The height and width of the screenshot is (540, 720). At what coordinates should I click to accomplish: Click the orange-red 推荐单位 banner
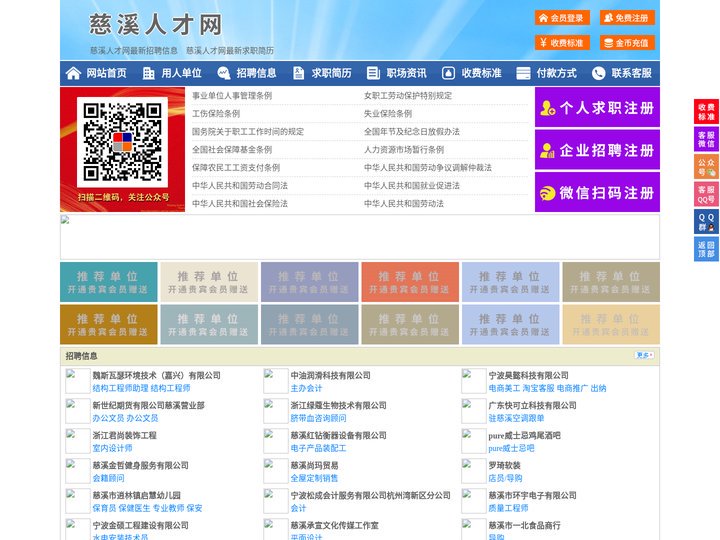pos(410,282)
